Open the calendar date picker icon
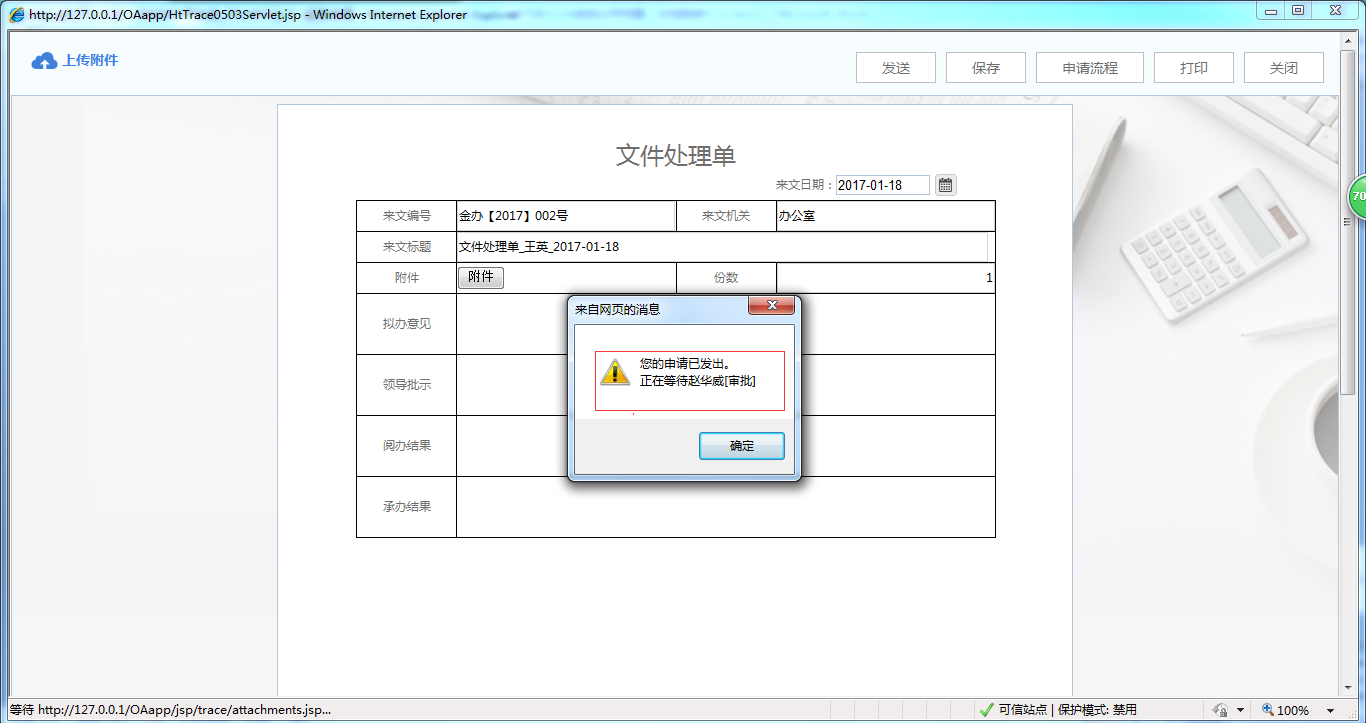 click(x=944, y=184)
